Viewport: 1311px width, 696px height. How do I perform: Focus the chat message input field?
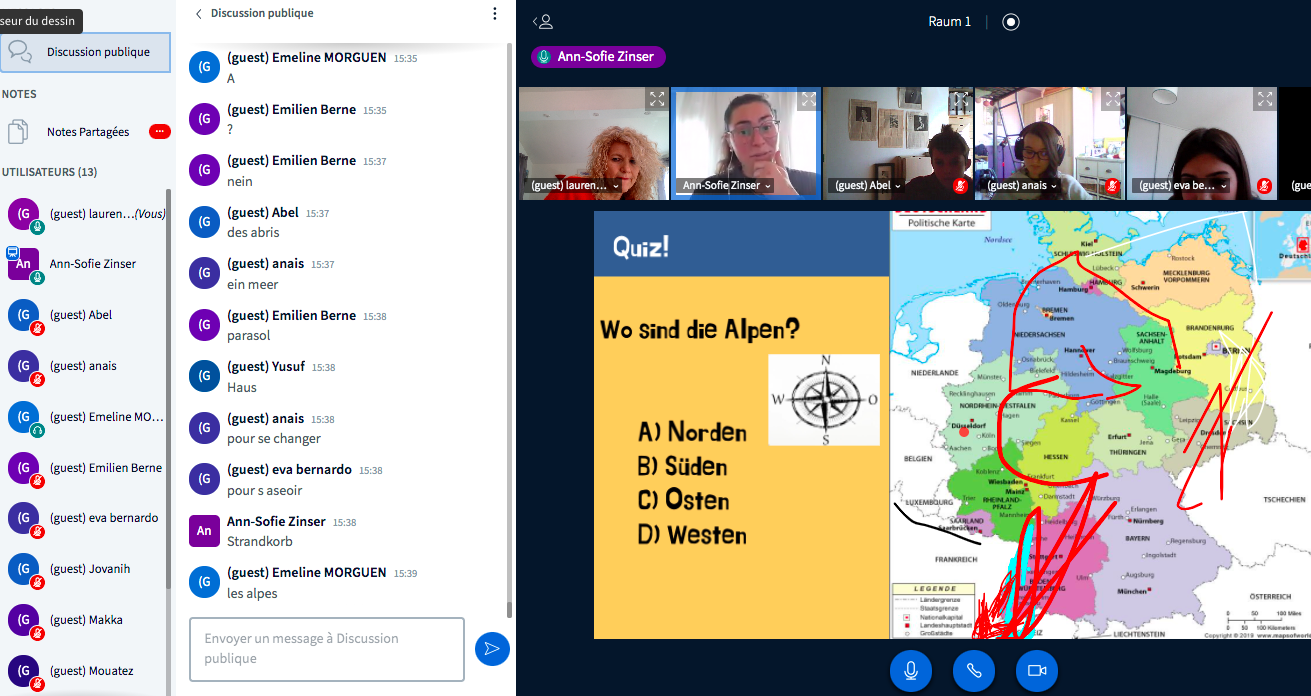(327, 649)
